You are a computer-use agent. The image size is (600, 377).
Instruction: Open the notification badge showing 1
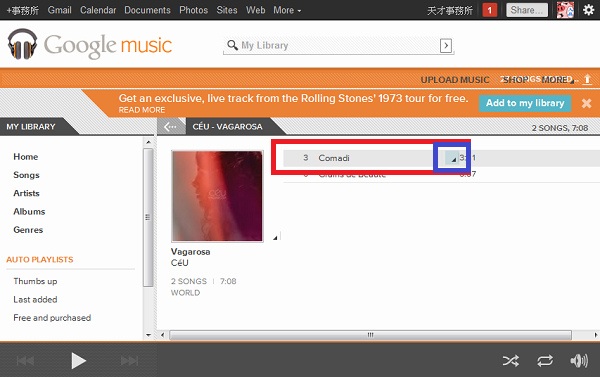(x=489, y=10)
